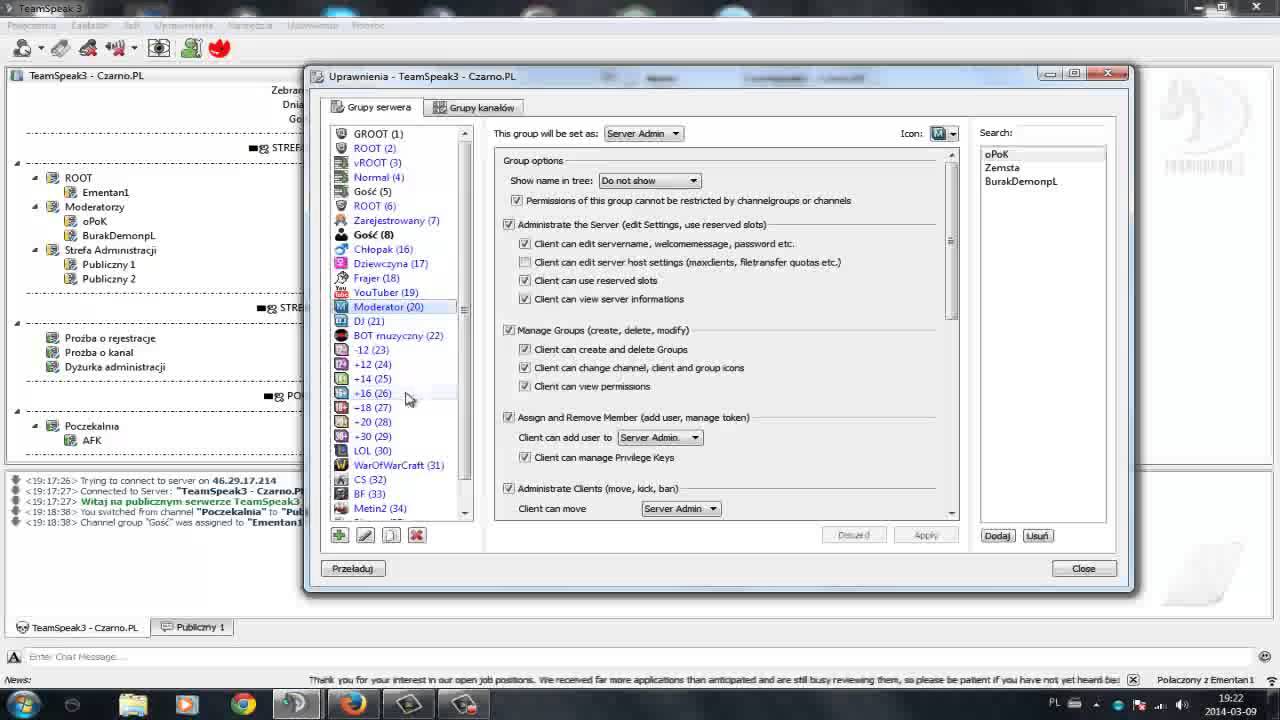Click the Search field in permissions dialog
Screen dimensions: 1280x720
(1061, 133)
